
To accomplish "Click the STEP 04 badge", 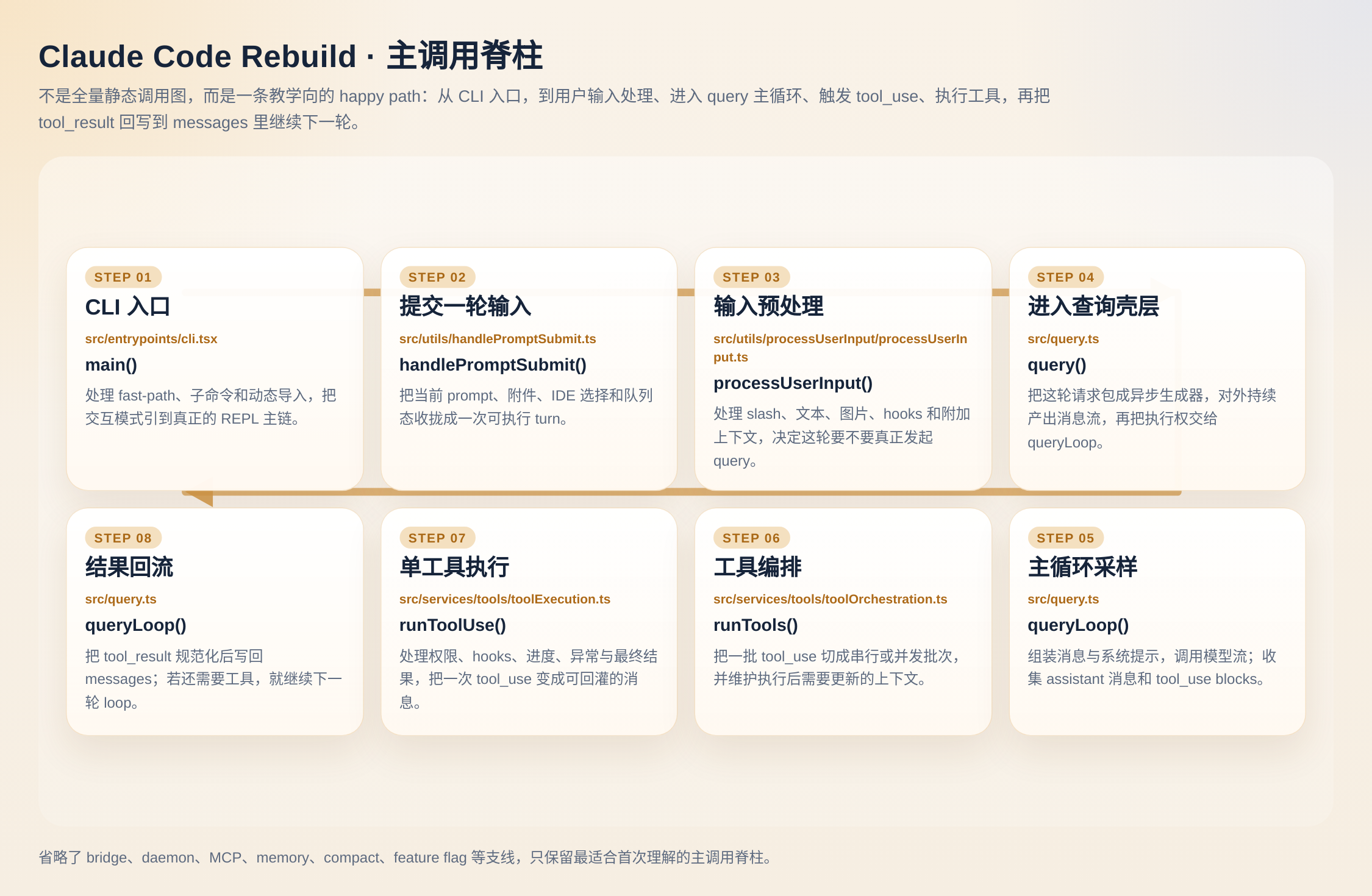I will click(1065, 277).
